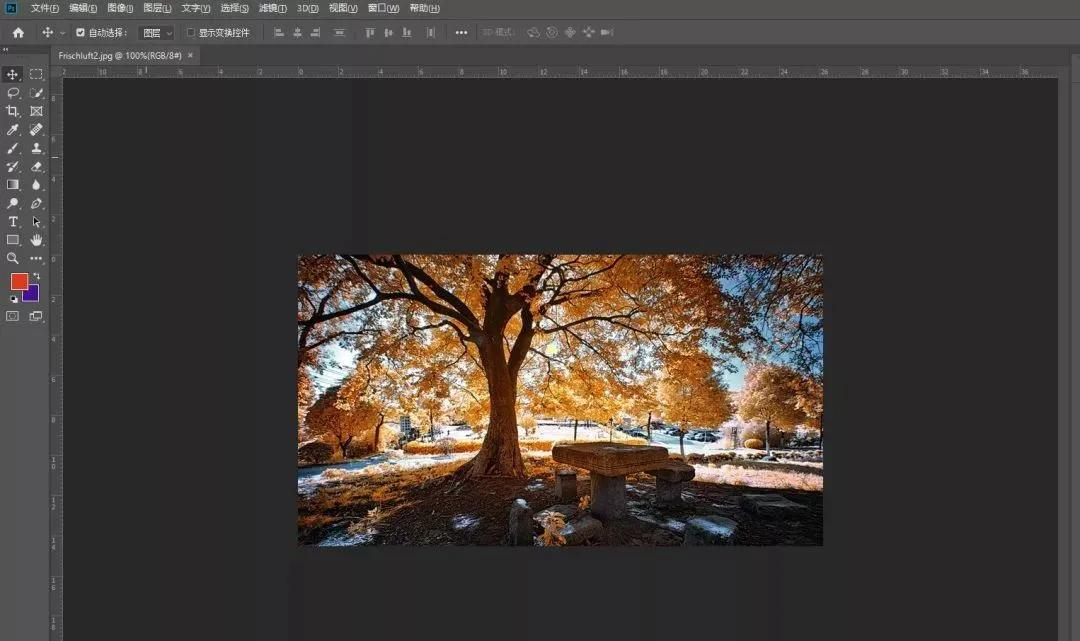
Task: Click the Home button in options bar
Action: [18, 32]
